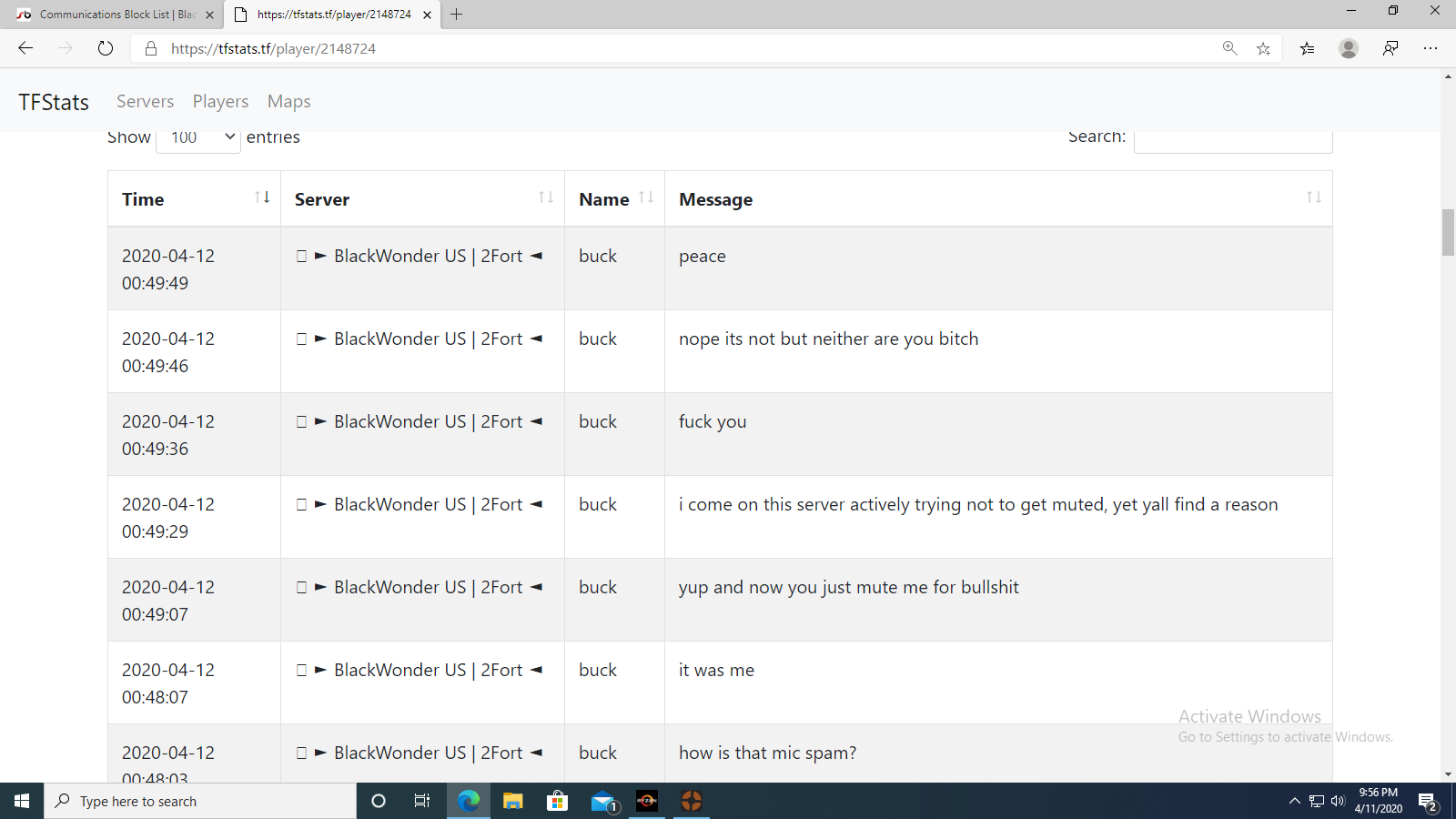Open Microsoft Store from taskbar
This screenshot has width=1456, height=819.
558,801
